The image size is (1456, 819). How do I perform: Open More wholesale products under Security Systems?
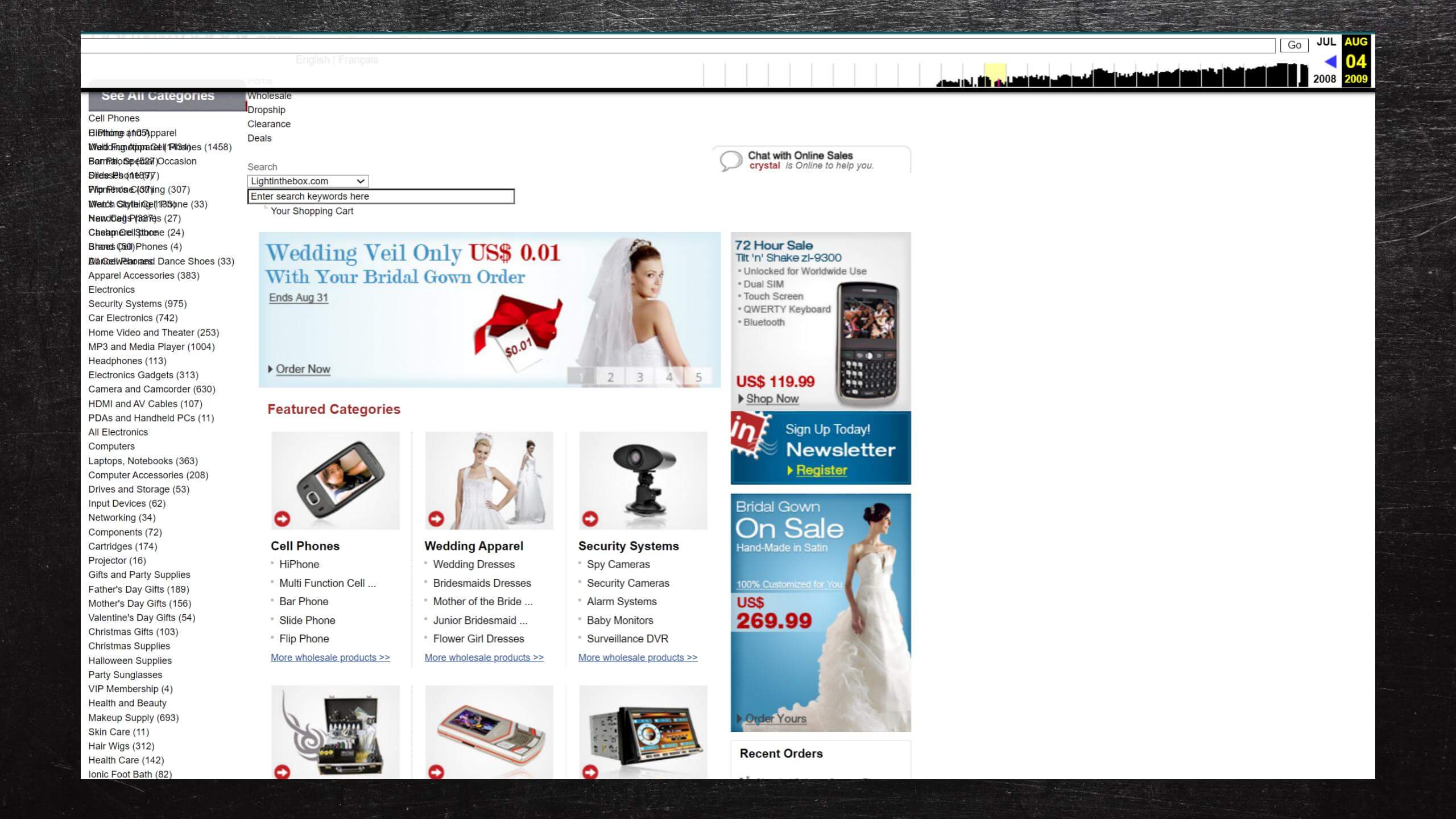tap(638, 657)
